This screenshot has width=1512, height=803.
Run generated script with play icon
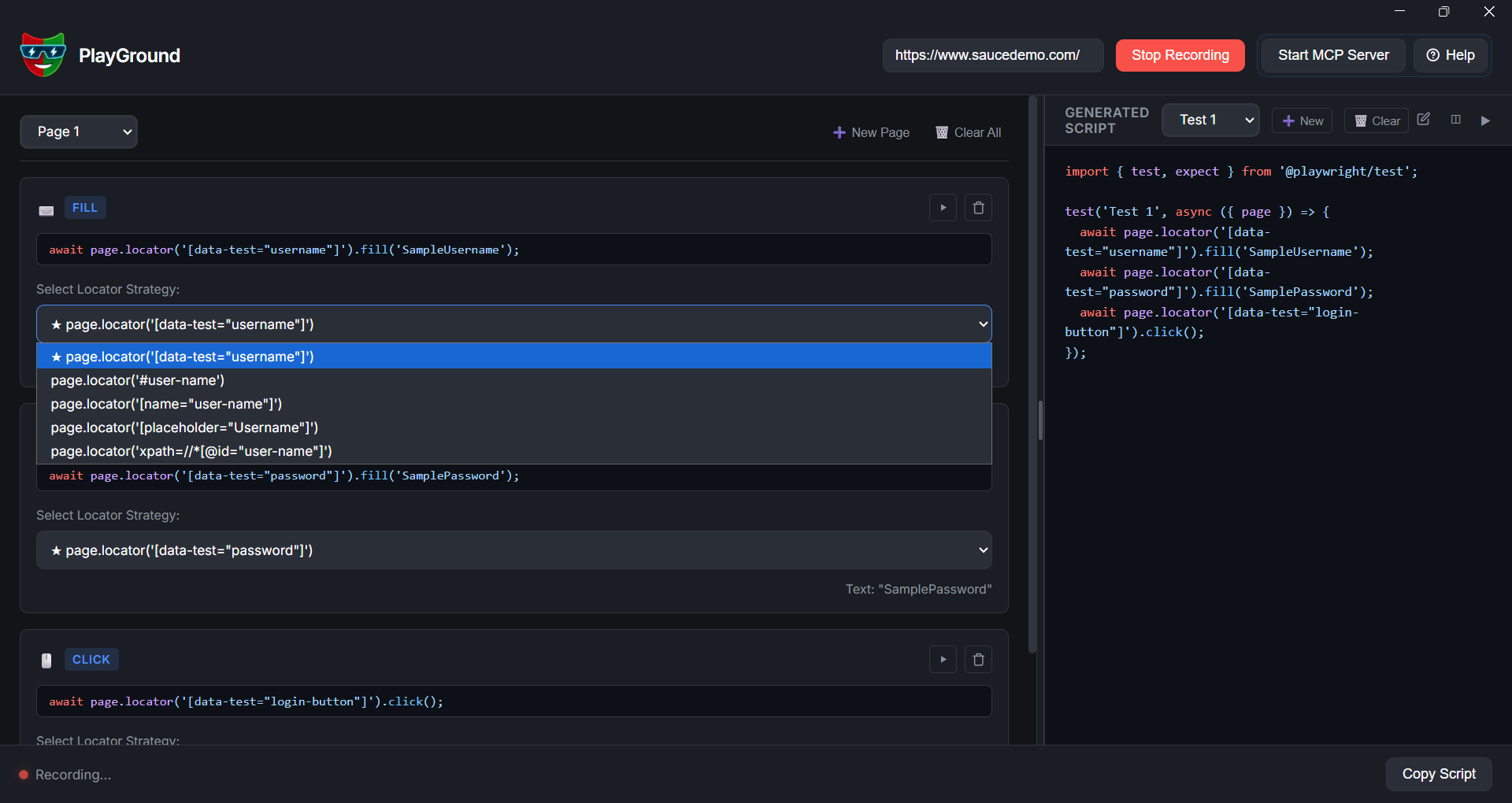[x=1485, y=120]
